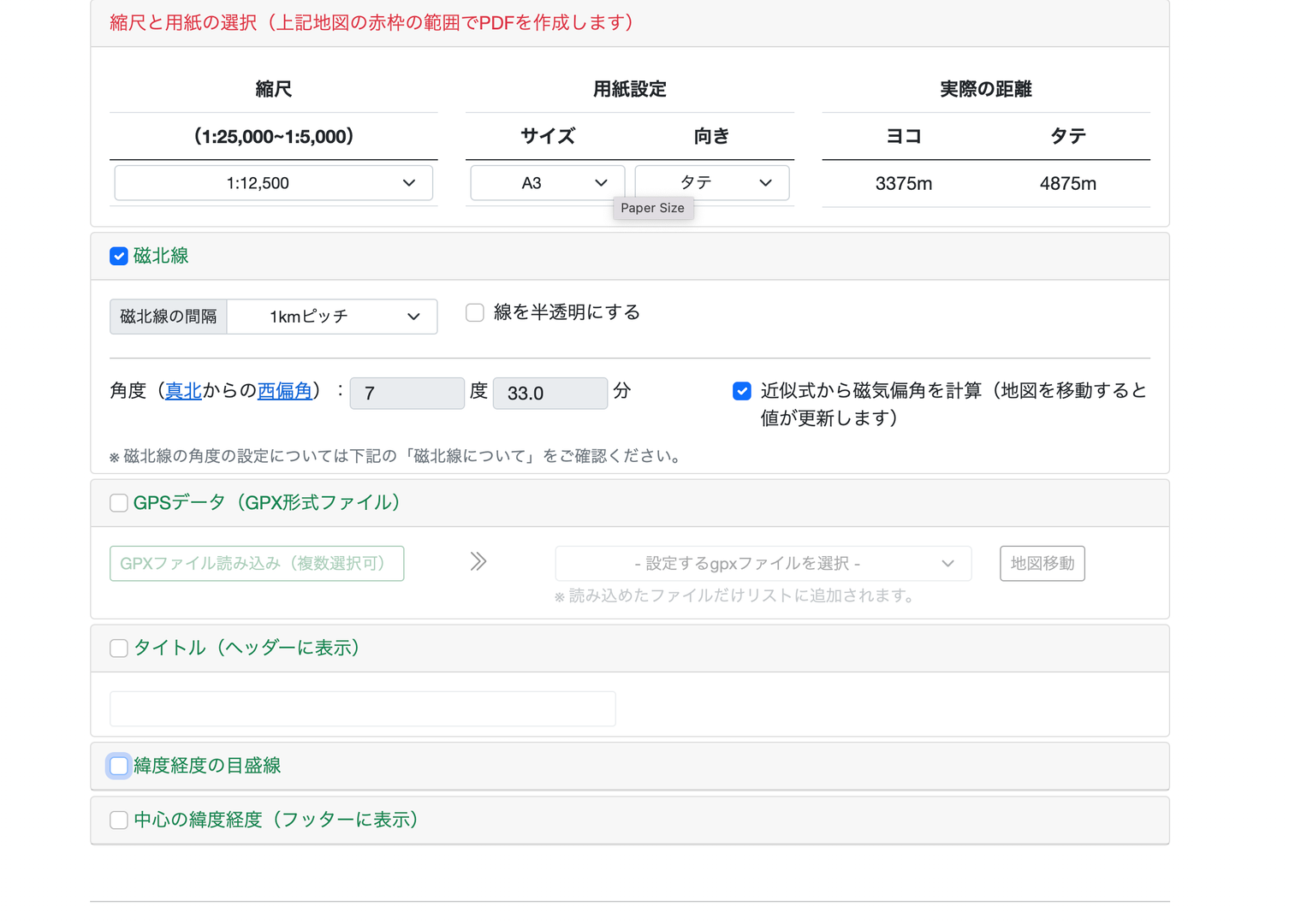
Task: Uncheck the 磁北線 checkbox
Action: (119, 256)
